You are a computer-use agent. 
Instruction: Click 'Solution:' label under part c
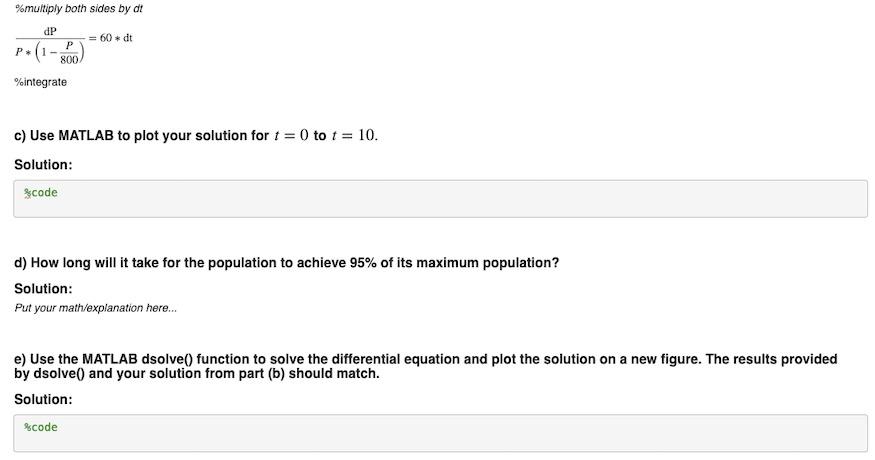tap(43, 165)
